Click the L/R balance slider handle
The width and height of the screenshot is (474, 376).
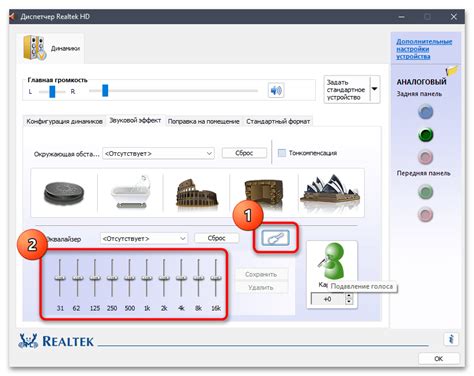52,91
